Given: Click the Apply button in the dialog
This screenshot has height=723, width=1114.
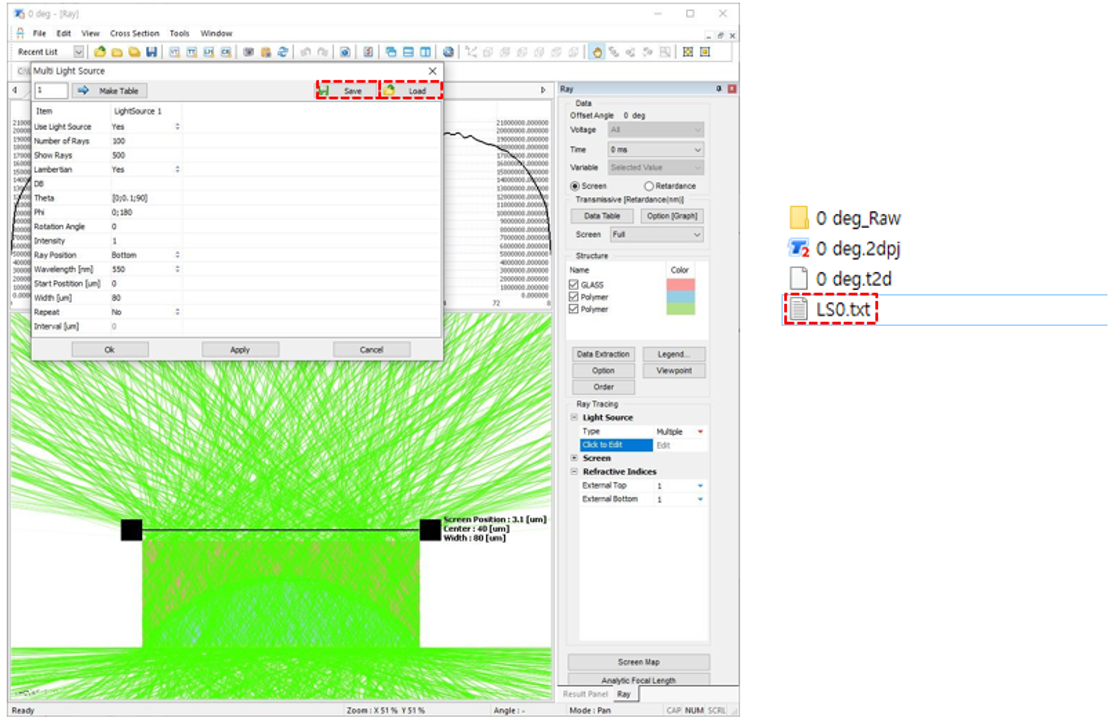Looking at the screenshot, I should (x=240, y=350).
